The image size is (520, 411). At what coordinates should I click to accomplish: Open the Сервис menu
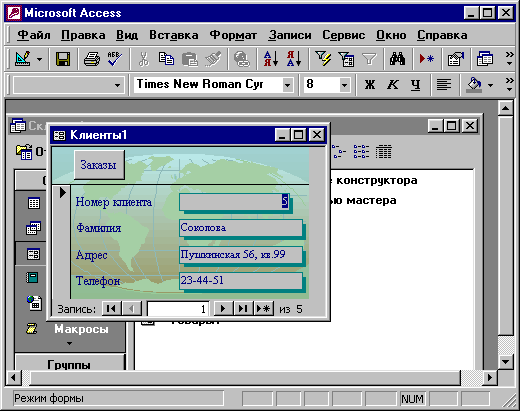344,35
